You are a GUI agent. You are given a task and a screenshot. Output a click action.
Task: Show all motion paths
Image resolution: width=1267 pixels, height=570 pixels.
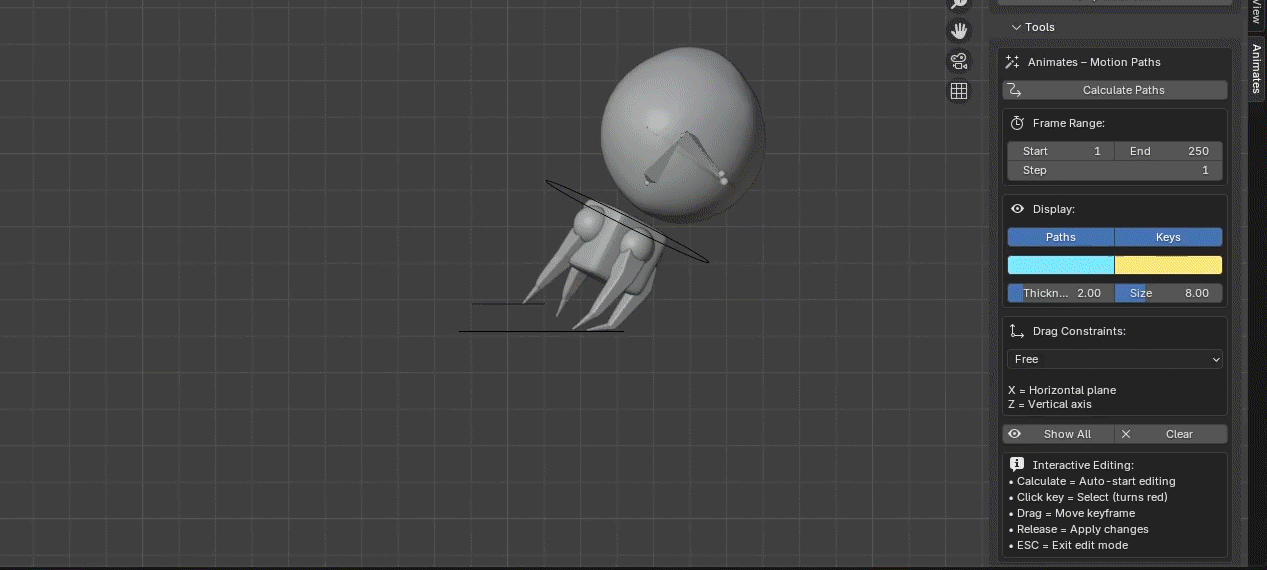[1059, 434]
